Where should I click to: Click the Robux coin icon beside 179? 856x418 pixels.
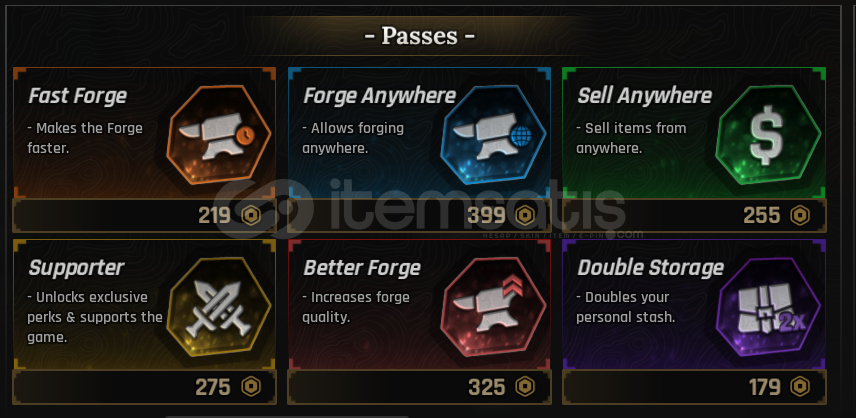point(799,386)
